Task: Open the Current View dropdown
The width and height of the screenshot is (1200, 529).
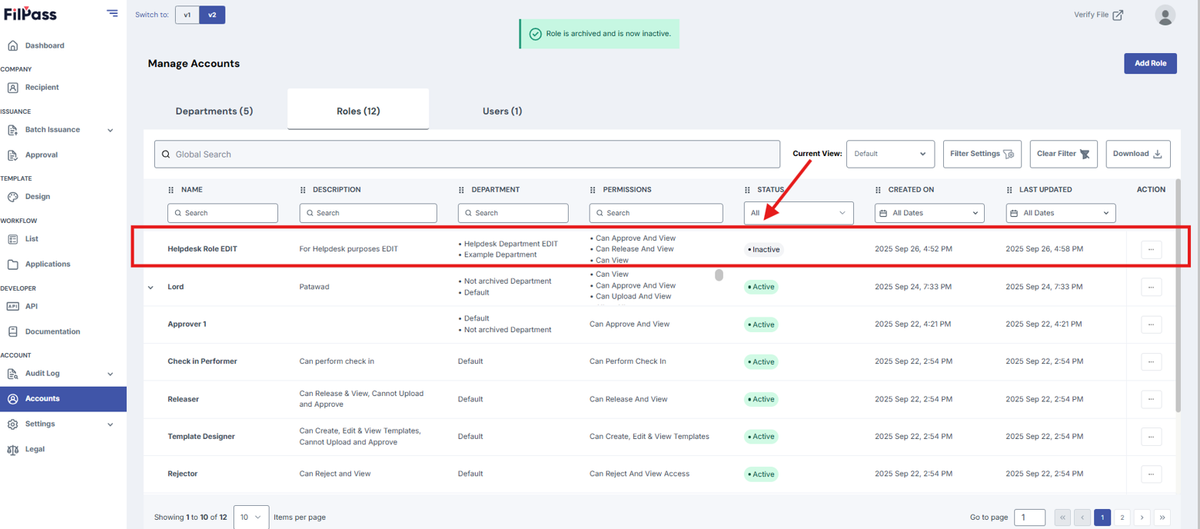Action: tap(890, 154)
